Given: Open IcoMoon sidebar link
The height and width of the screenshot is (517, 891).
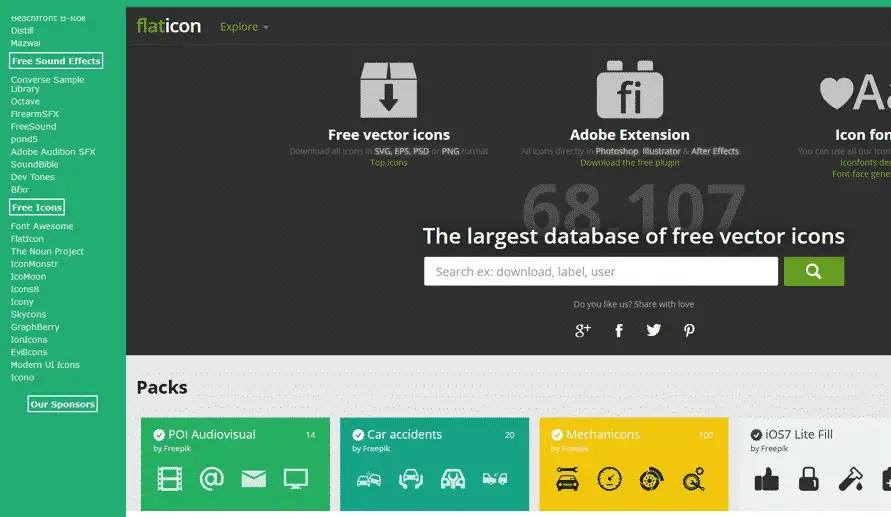Looking at the screenshot, I should (x=28, y=277).
